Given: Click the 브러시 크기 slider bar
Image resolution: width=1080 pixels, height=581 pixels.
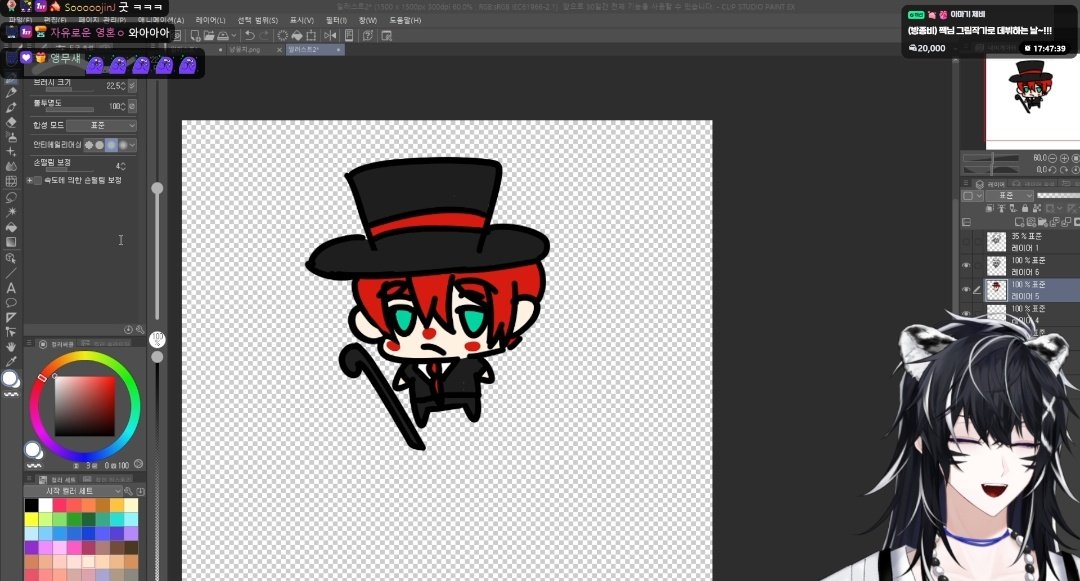Looking at the screenshot, I should [x=69, y=90].
